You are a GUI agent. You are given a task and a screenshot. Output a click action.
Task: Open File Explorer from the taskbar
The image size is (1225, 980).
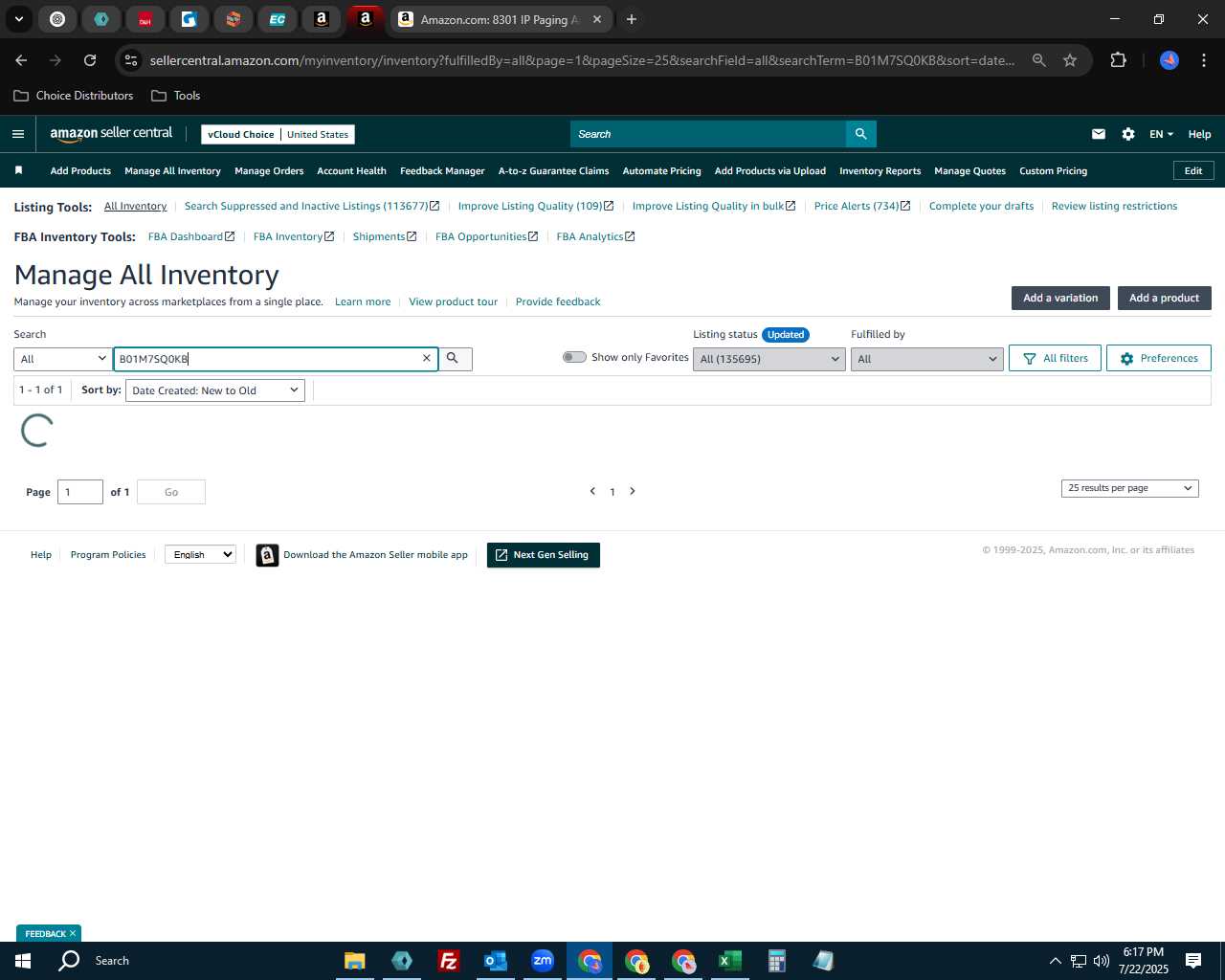354,961
